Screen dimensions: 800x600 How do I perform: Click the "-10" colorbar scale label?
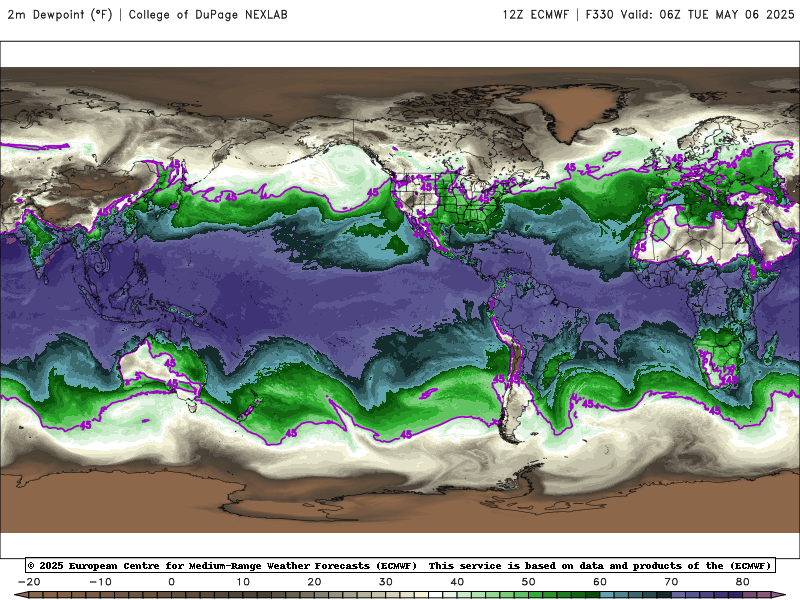(101, 582)
